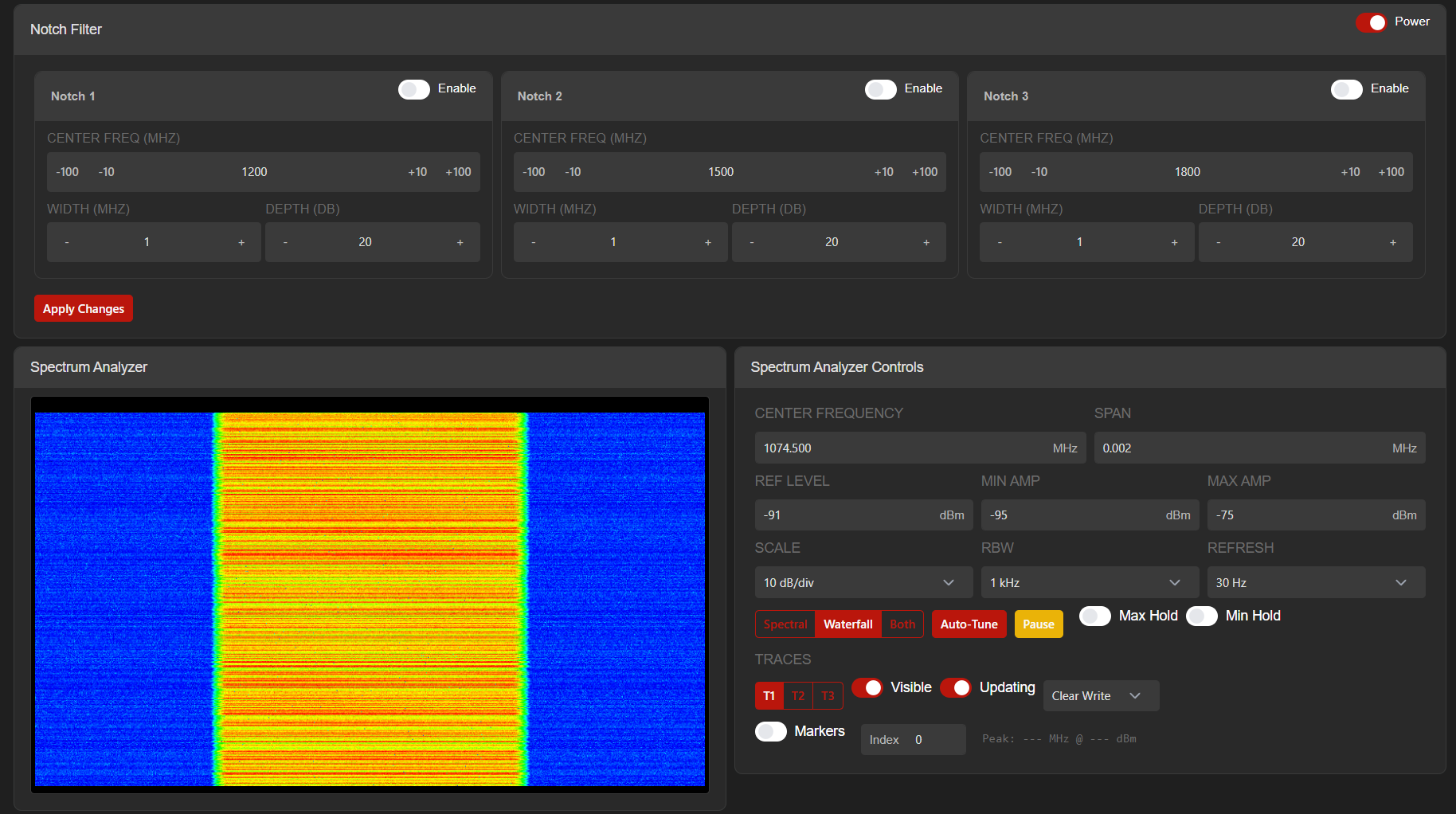The image size is (1456, 814).
Task: Open the RBW dropdown set to 1 kHz
Action: coord(1090,582)
